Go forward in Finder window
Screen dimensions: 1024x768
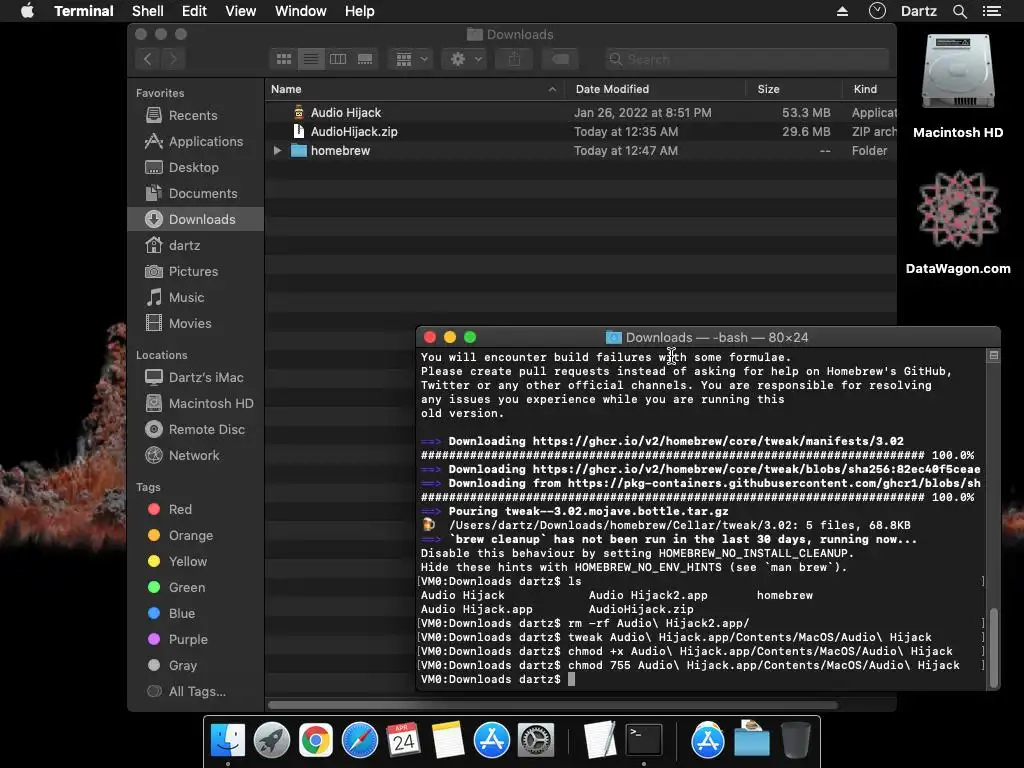tap(173, 59)
